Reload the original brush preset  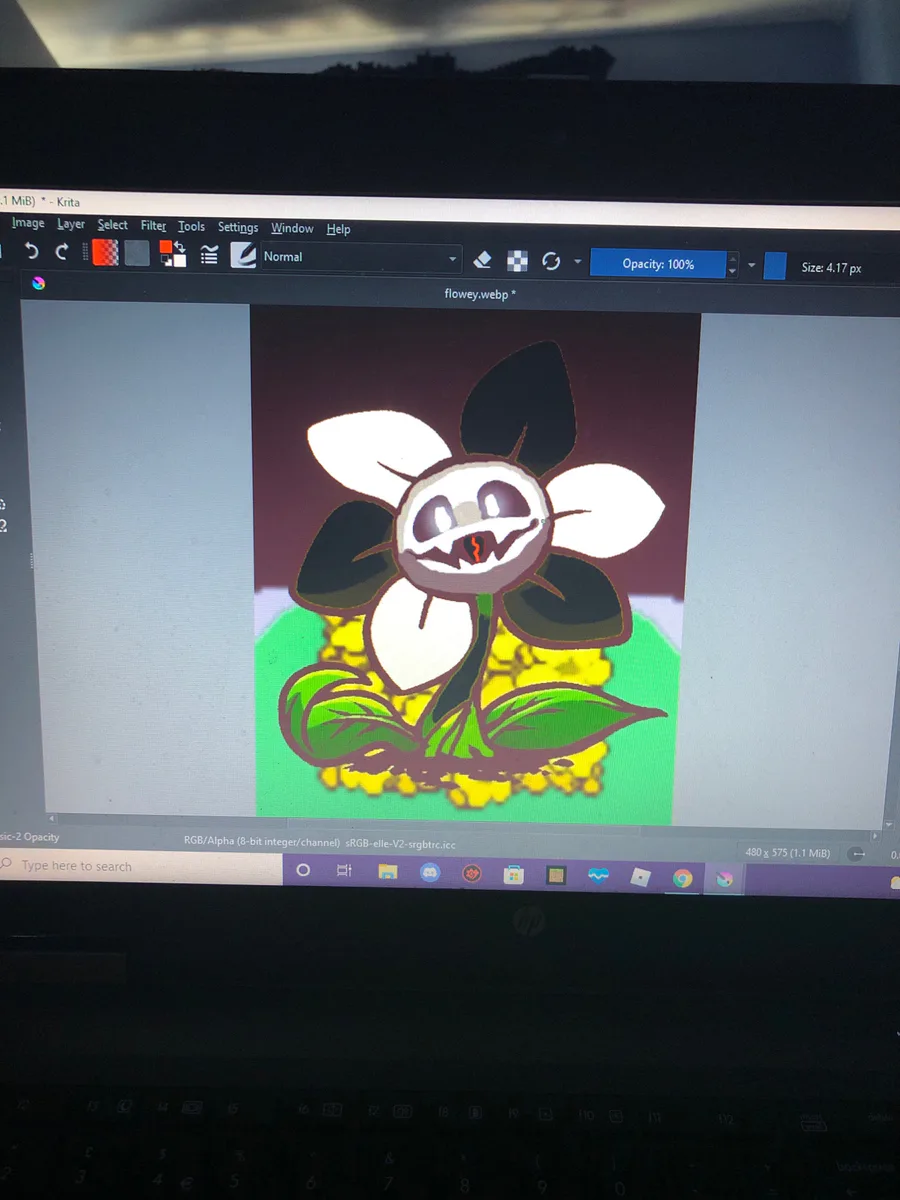[x=550, y=262]
